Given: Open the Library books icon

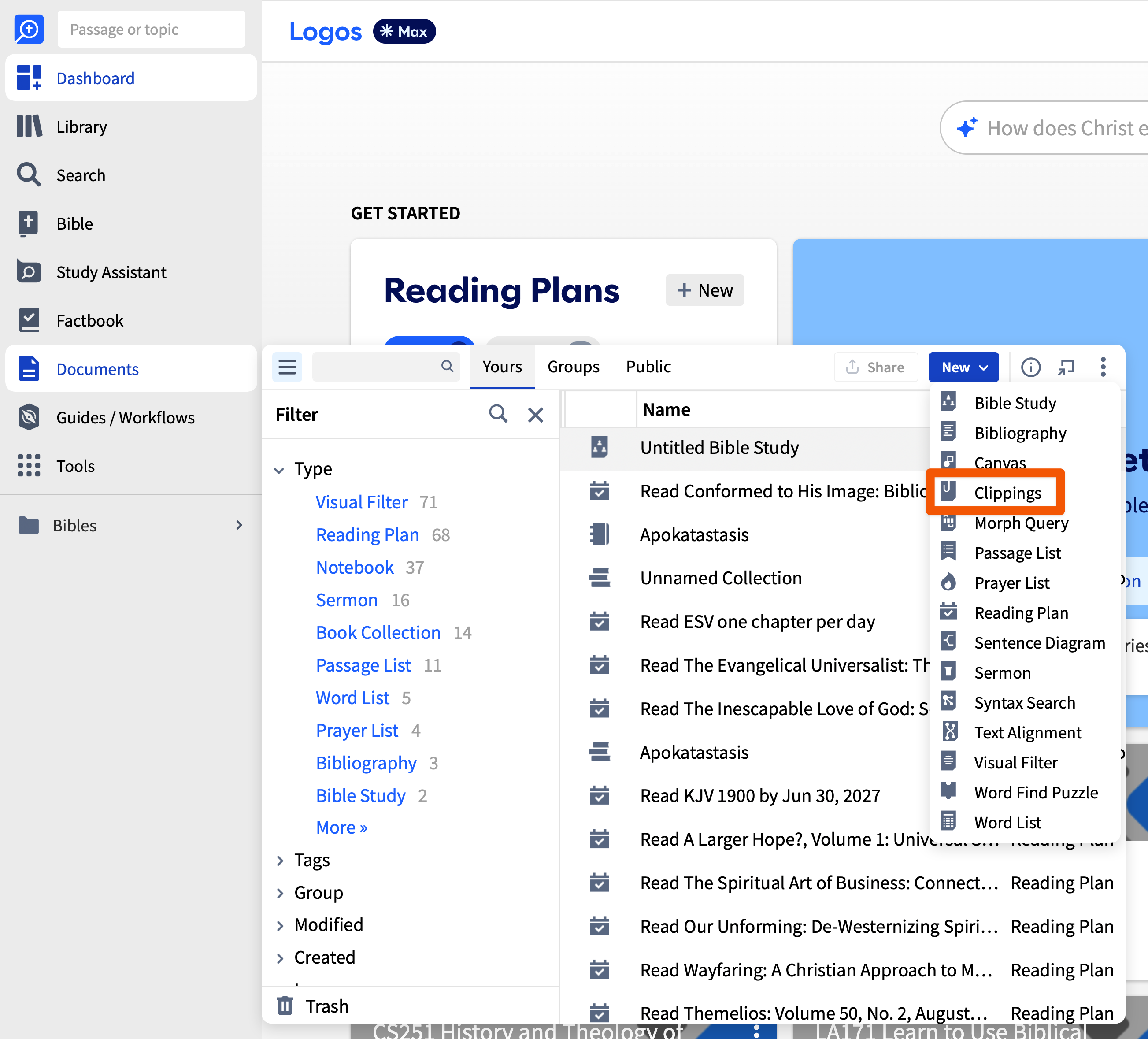Looking at the screenshot, I should [x=29, y=126].
